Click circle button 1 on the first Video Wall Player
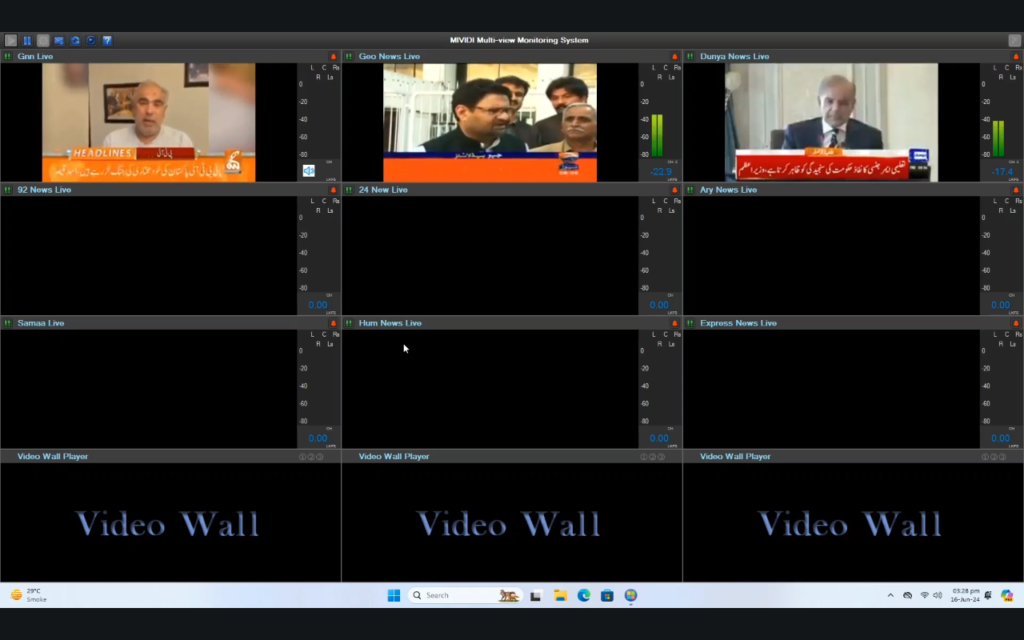Viewport: 1024px width, 640px height. pos(303,456)
